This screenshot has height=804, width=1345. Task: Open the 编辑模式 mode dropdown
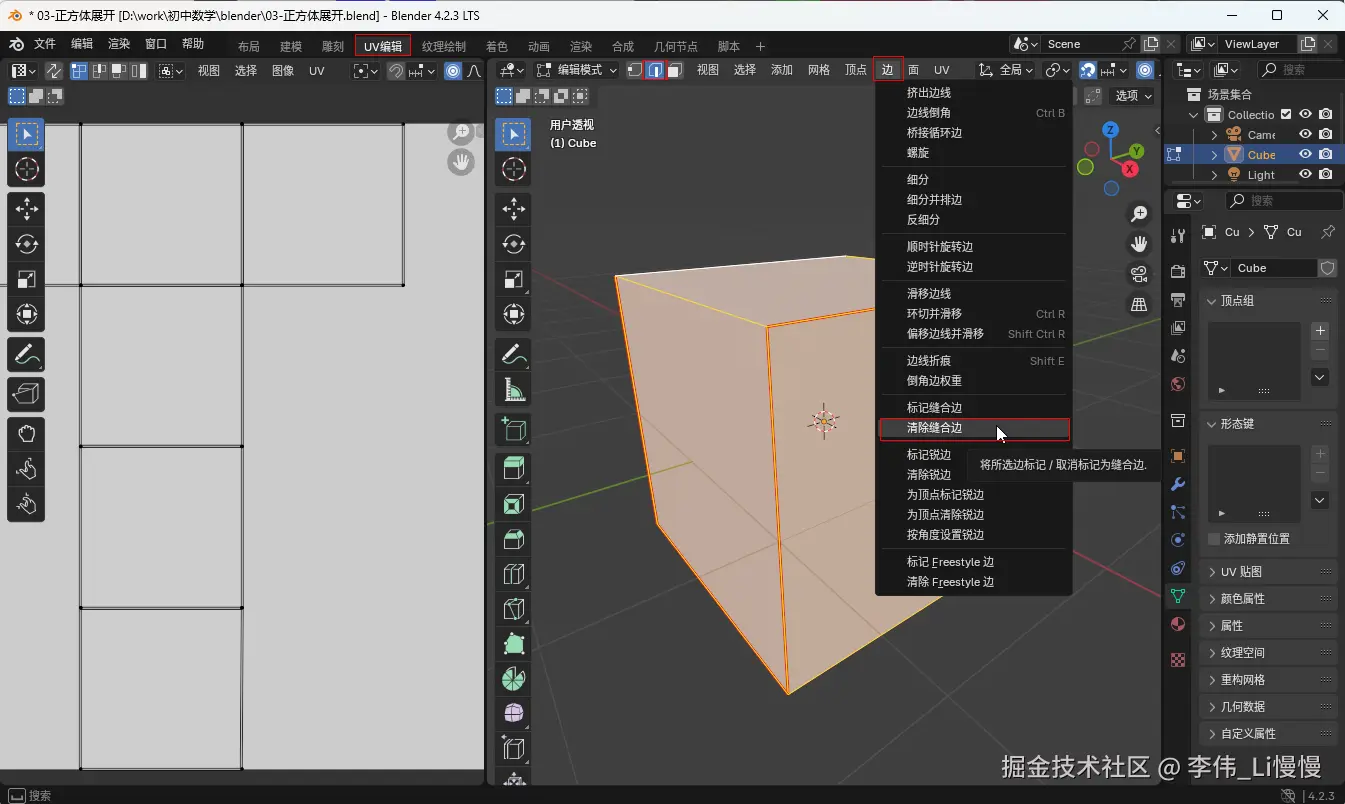pyautogui.click(x=577, y=70)
